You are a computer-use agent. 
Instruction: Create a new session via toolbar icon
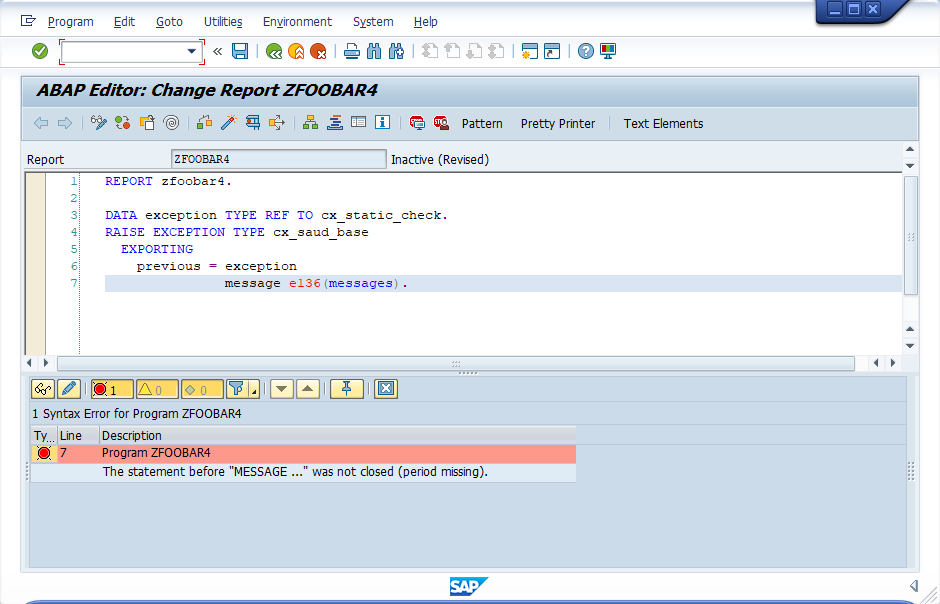(x=529, y=52)
